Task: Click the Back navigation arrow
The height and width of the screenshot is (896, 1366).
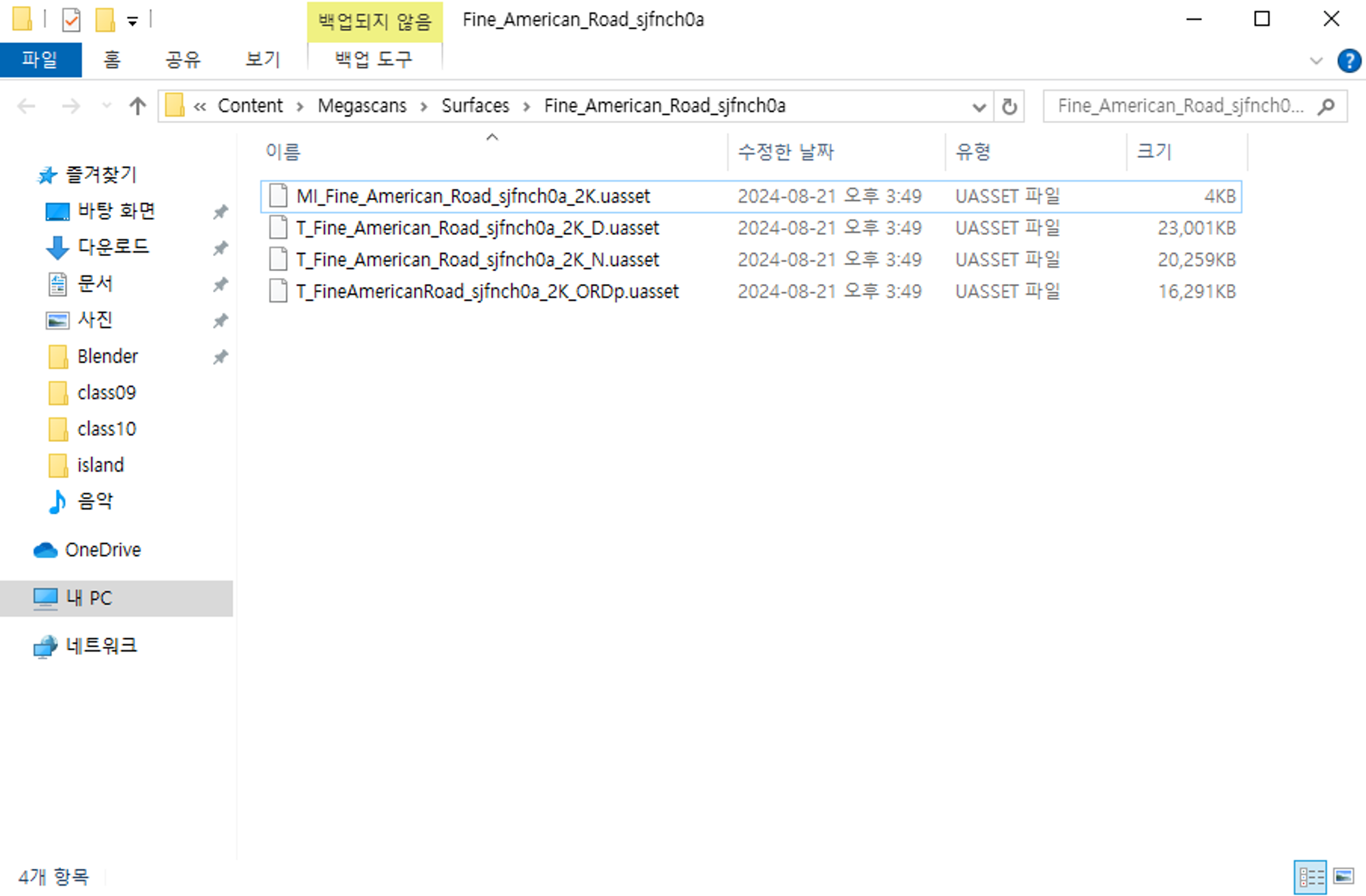Action: point(27,106)
